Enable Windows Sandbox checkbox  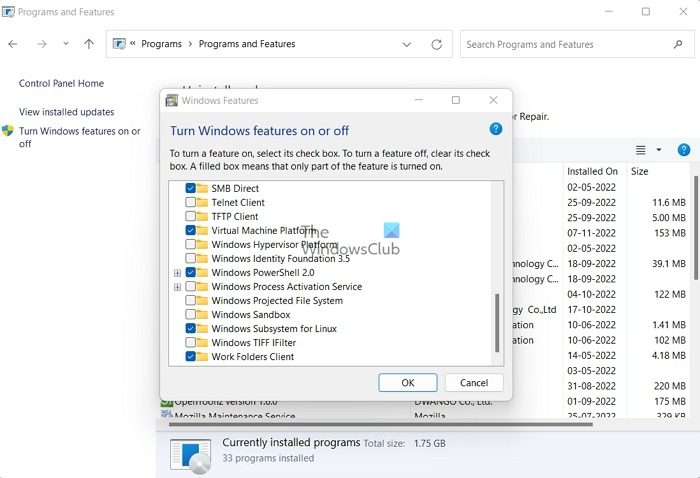click(191, 315)
